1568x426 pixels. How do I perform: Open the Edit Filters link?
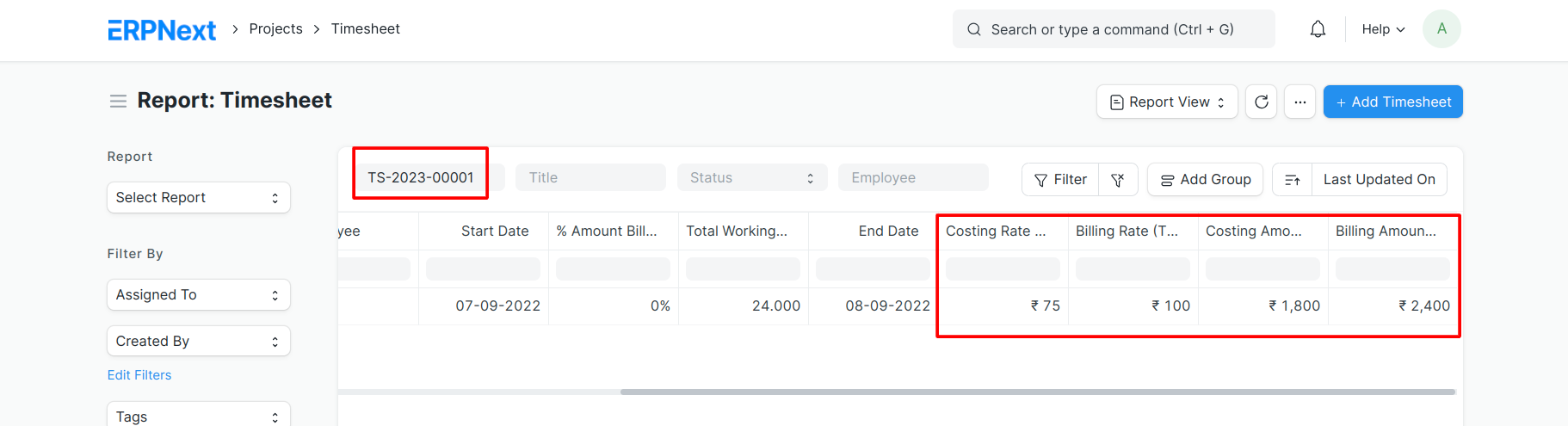[139, 375]
